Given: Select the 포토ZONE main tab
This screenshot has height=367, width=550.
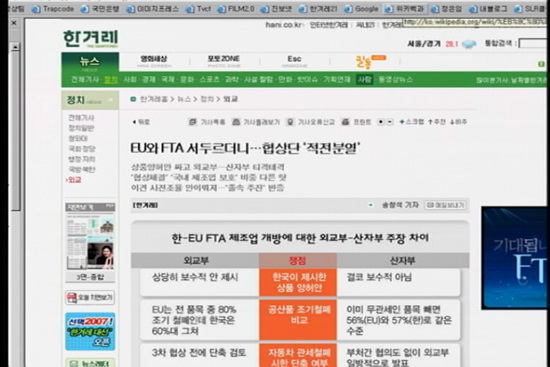Looking at the screenshot, I should (223, 61).
